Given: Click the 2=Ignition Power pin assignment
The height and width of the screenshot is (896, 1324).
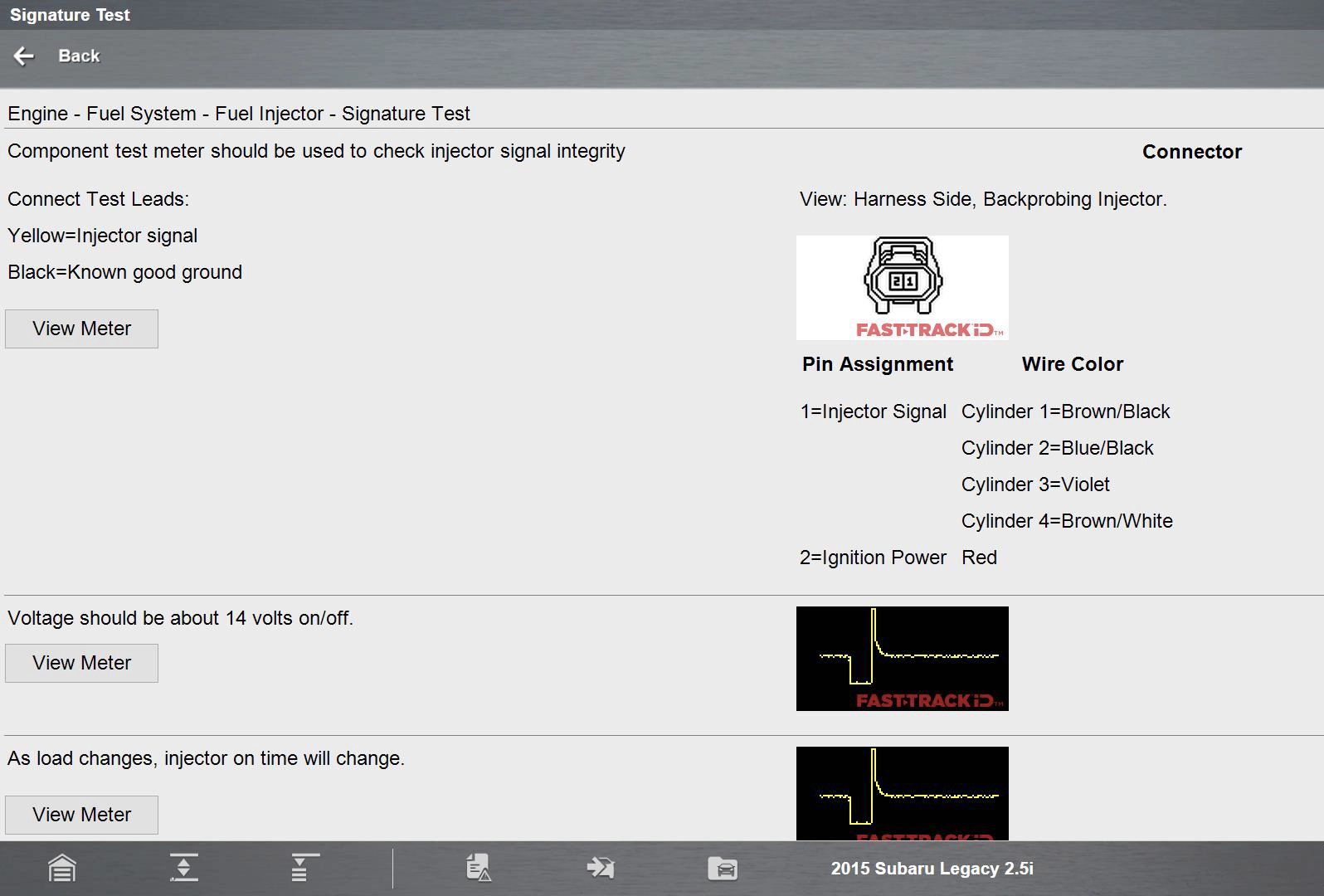Looking at the screenshot, I should tap(872, 558).
